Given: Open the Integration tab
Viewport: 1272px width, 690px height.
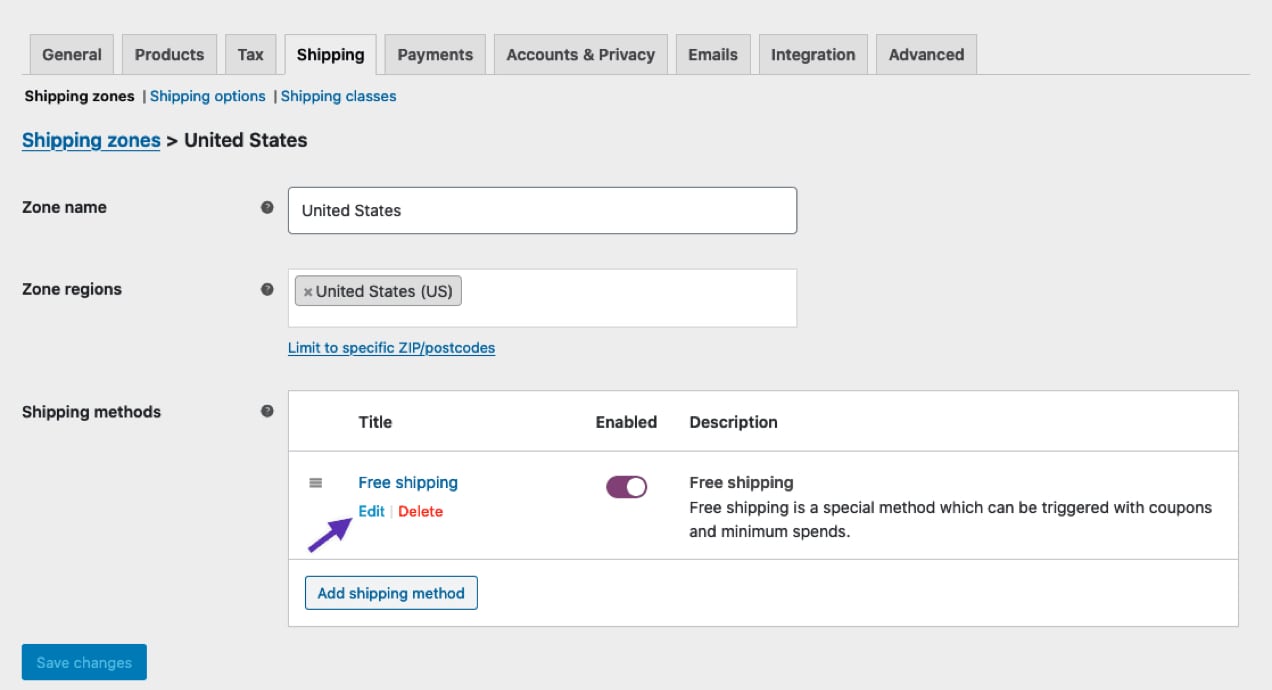Looking at the screenshot, I should point(812,54).
